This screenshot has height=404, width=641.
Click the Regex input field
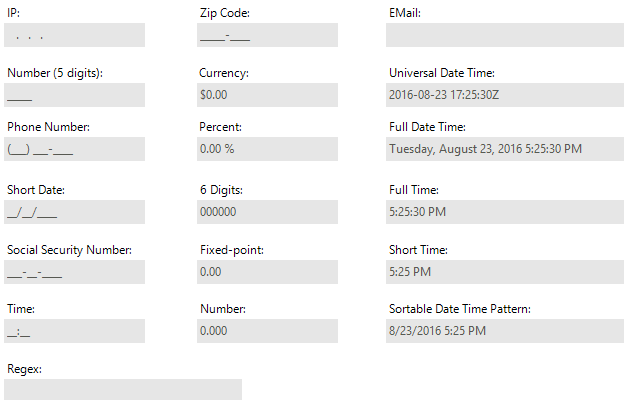[123, 389]
